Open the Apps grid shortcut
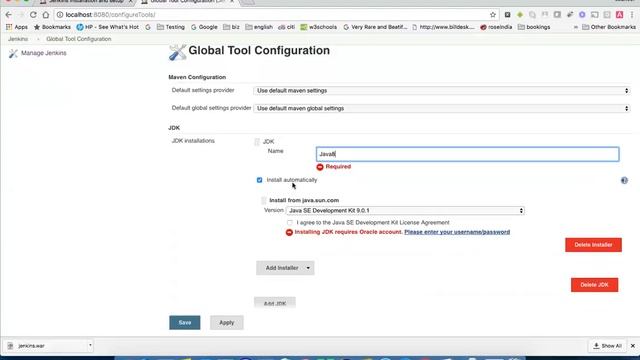The height and width of the screenshot is (360, 640). [17, 27]
